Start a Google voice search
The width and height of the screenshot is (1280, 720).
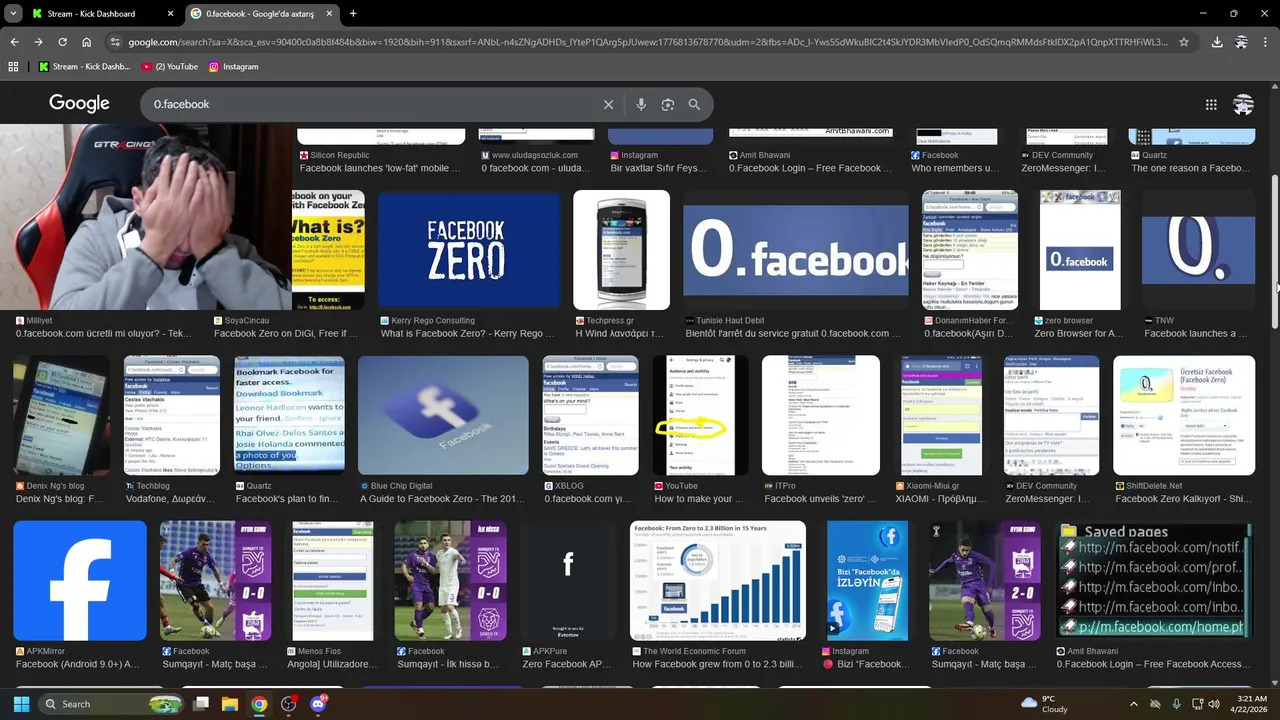[641, 104]
